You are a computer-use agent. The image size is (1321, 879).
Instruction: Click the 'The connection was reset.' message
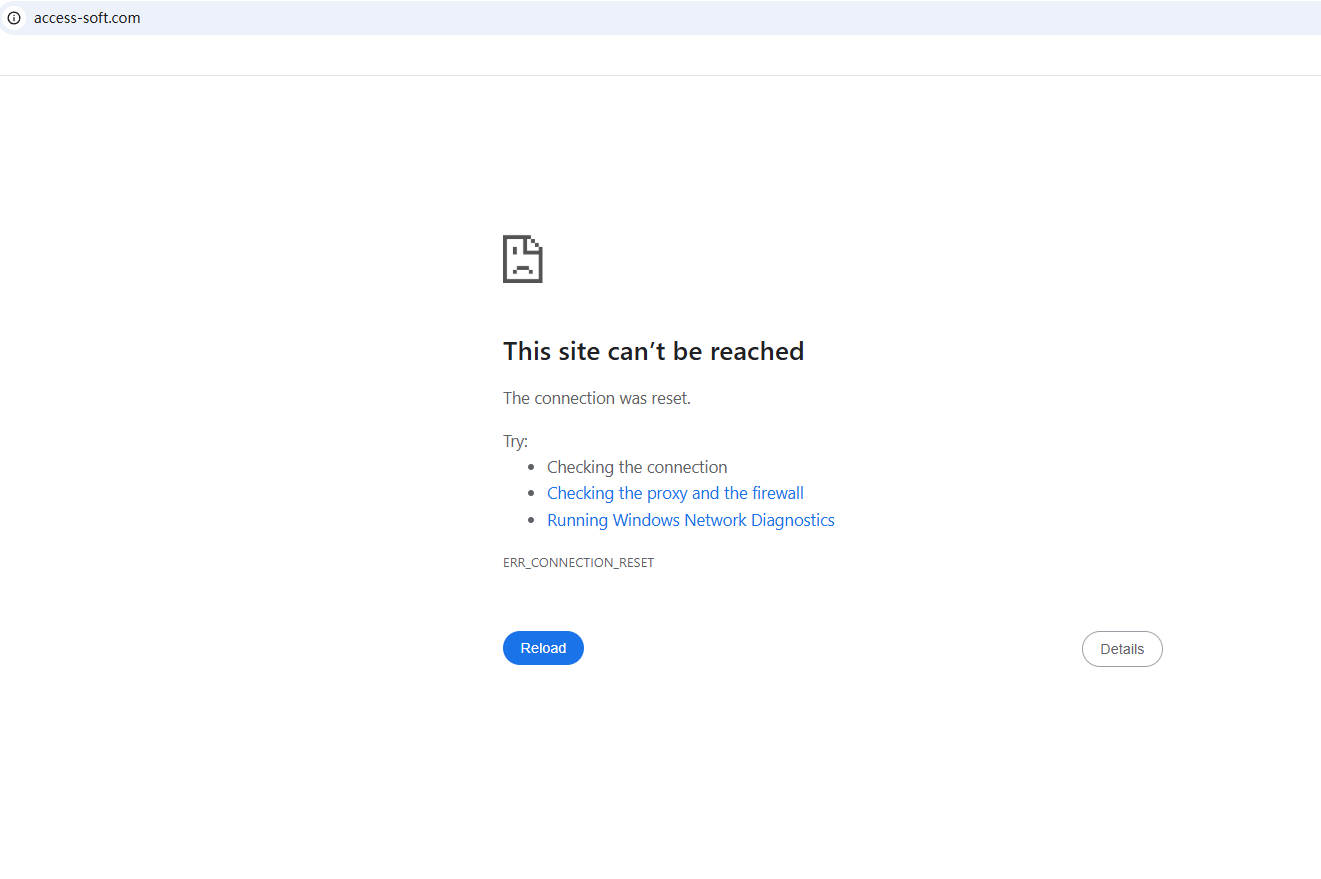coord(597,398)
